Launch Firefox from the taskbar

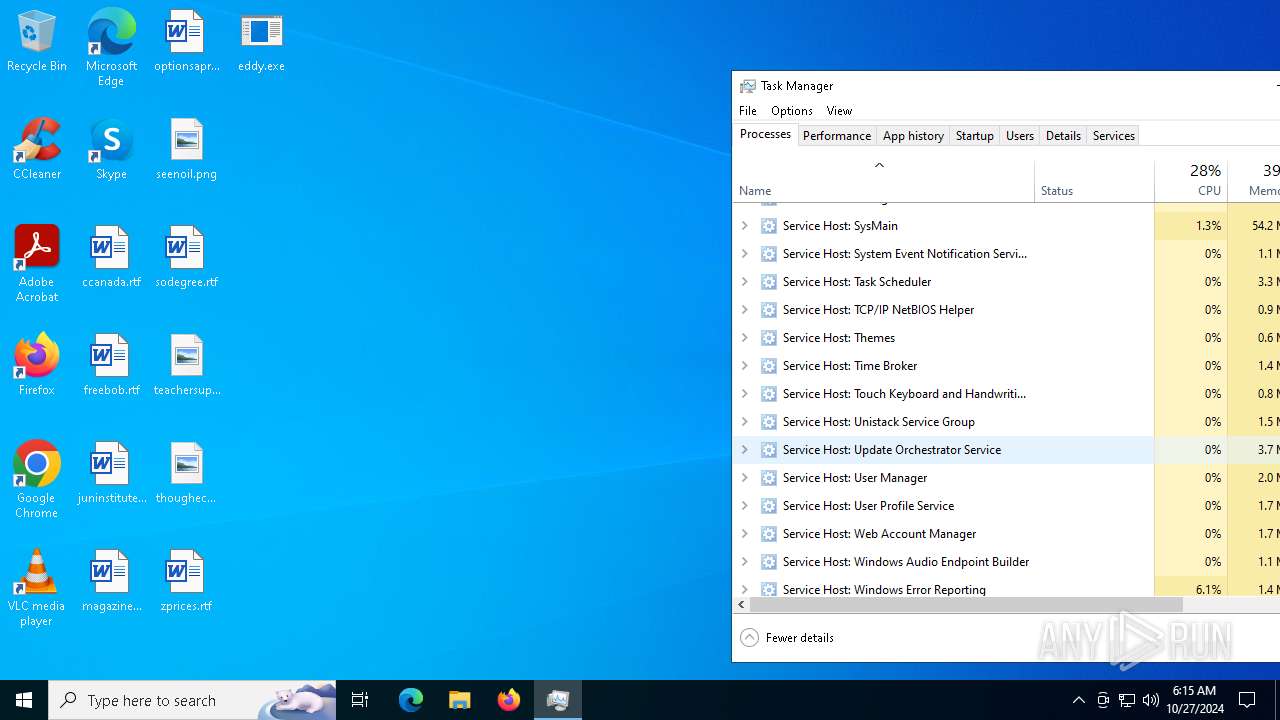[x=509, y=700]
